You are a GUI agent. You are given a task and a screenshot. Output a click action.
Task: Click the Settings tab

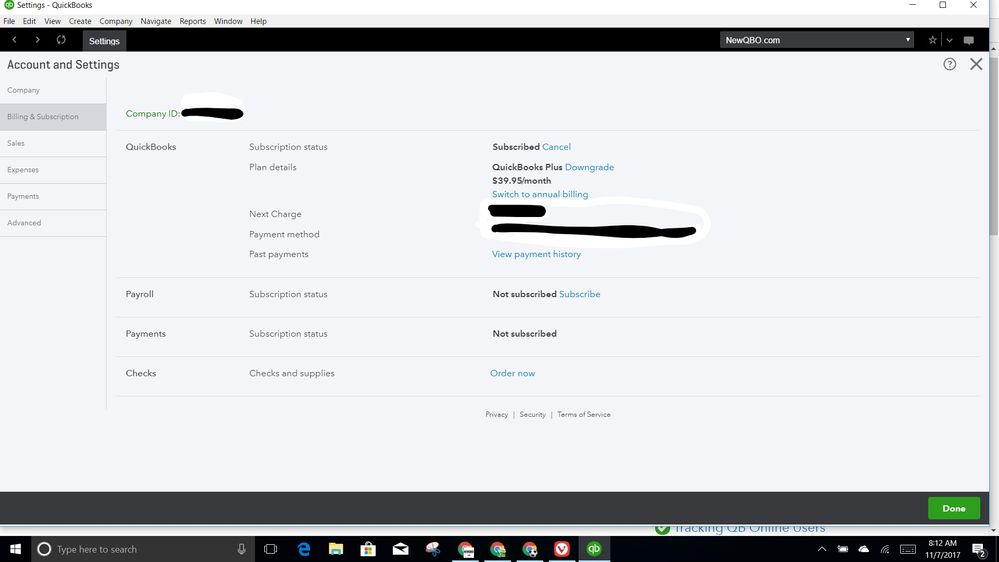click(x=104, y=41)
